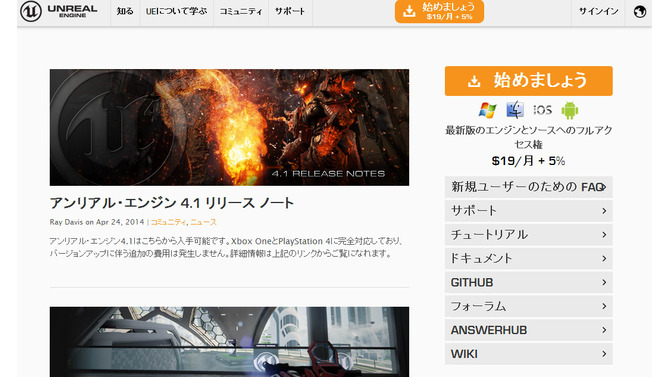Image resolution: width=670 pixels, height=377 pixels.
Task: Open the 4.1 Release Notes banner image
Action: (x=229, y=127)
